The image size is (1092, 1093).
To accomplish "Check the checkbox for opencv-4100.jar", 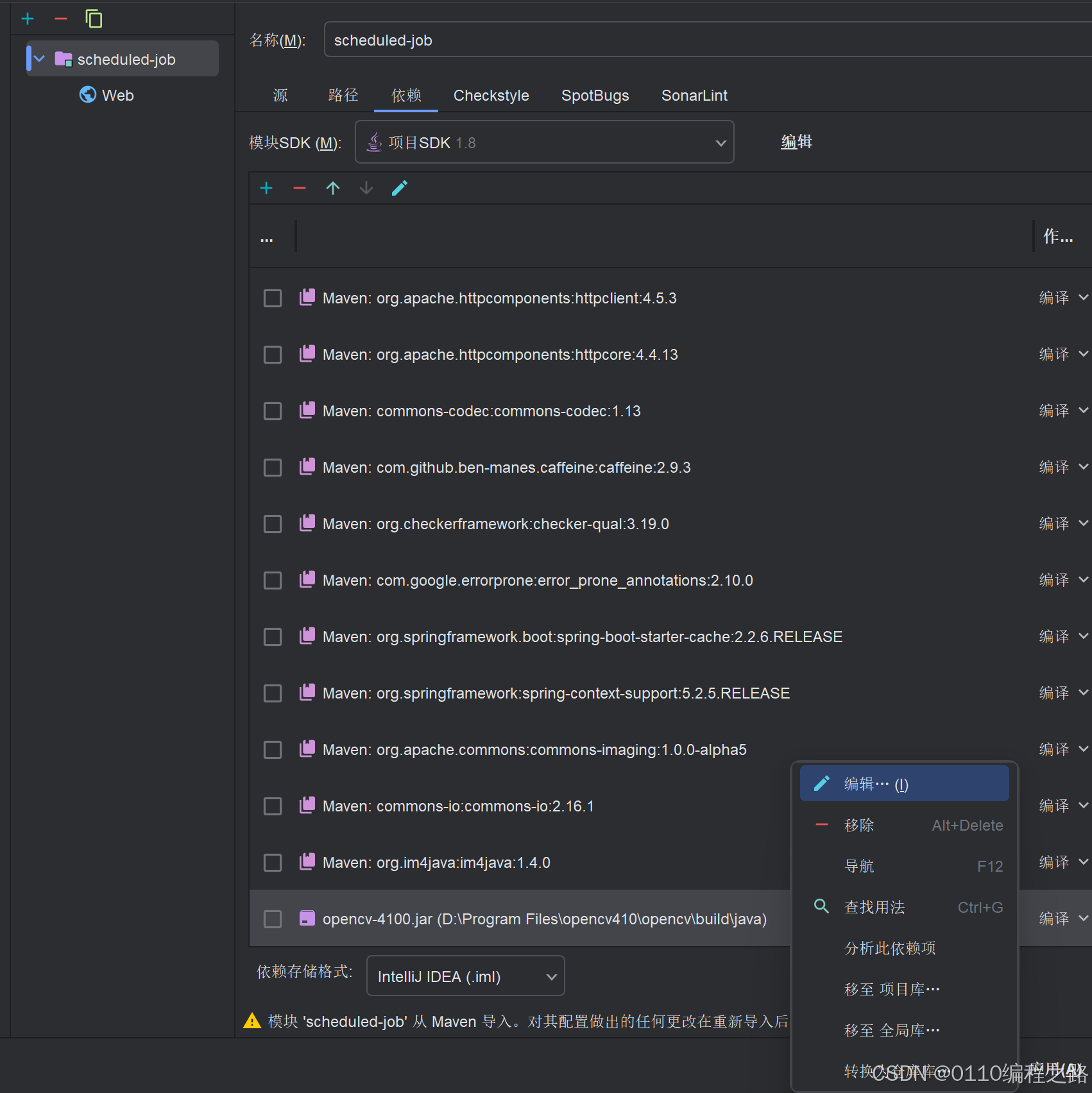I will pos(272,919).
